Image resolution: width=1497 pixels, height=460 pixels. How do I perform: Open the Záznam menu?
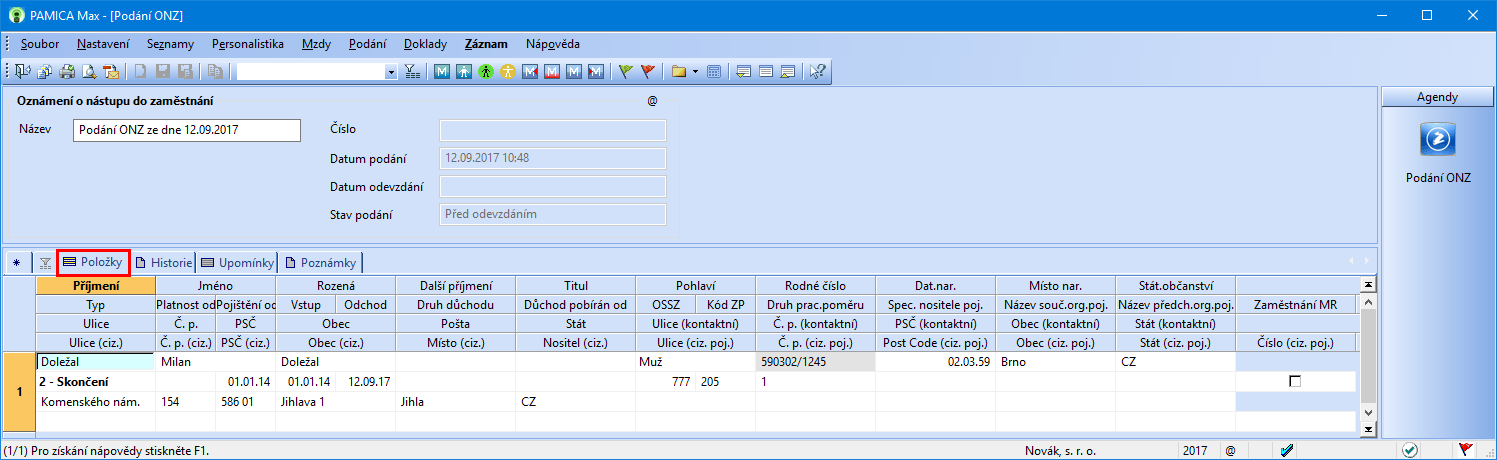(486, 44)
